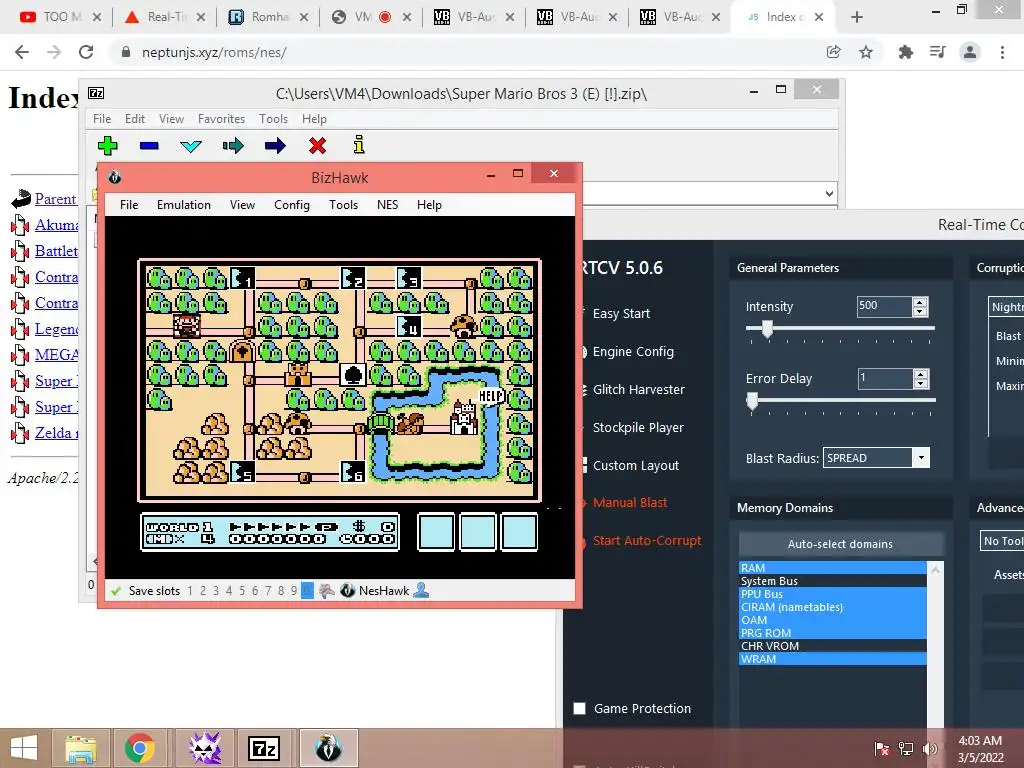
Task: Open the Nightmare corruption engine dropdown
Action: (1006, 307)
